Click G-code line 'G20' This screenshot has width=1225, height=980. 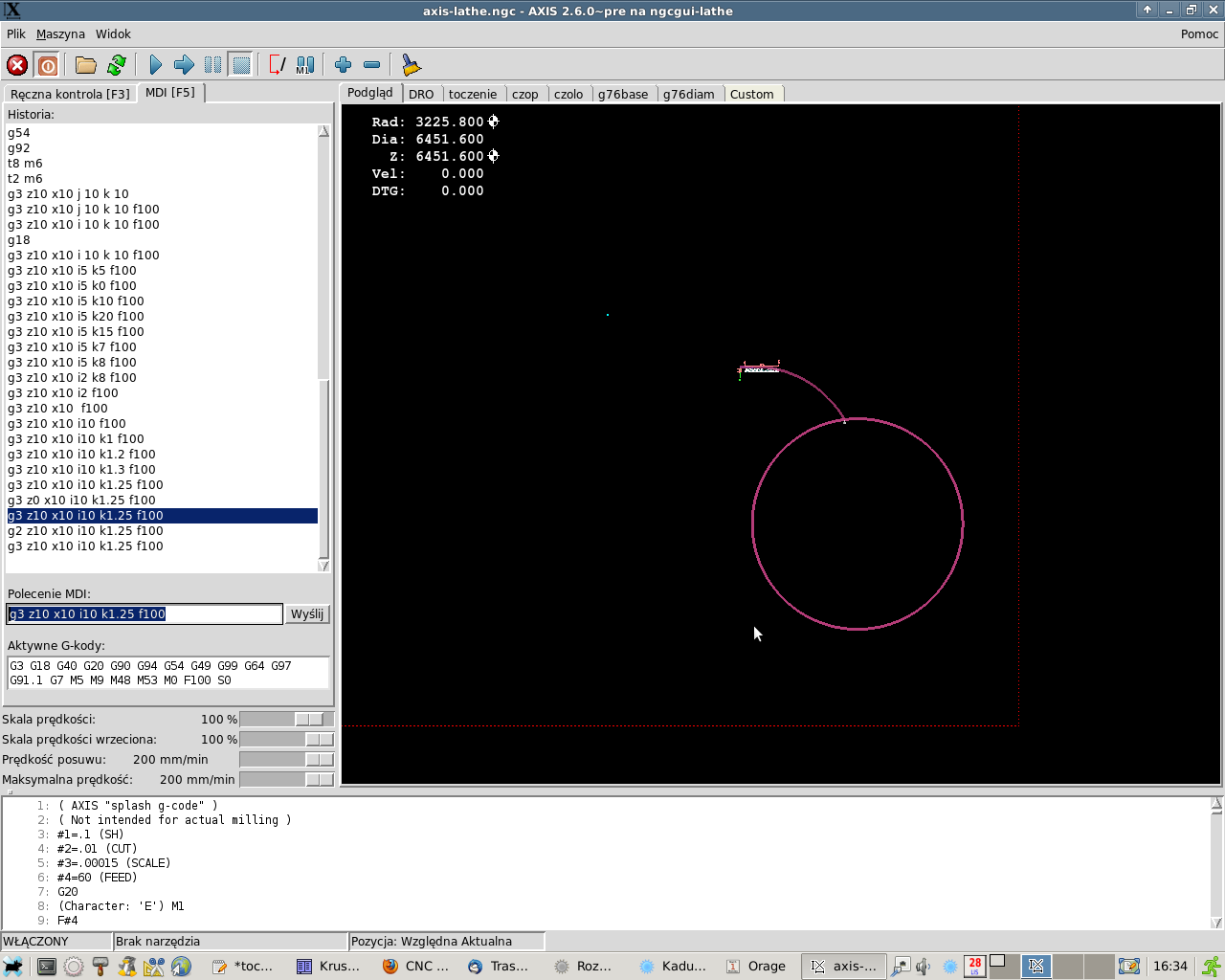click(x=68, y=892)
